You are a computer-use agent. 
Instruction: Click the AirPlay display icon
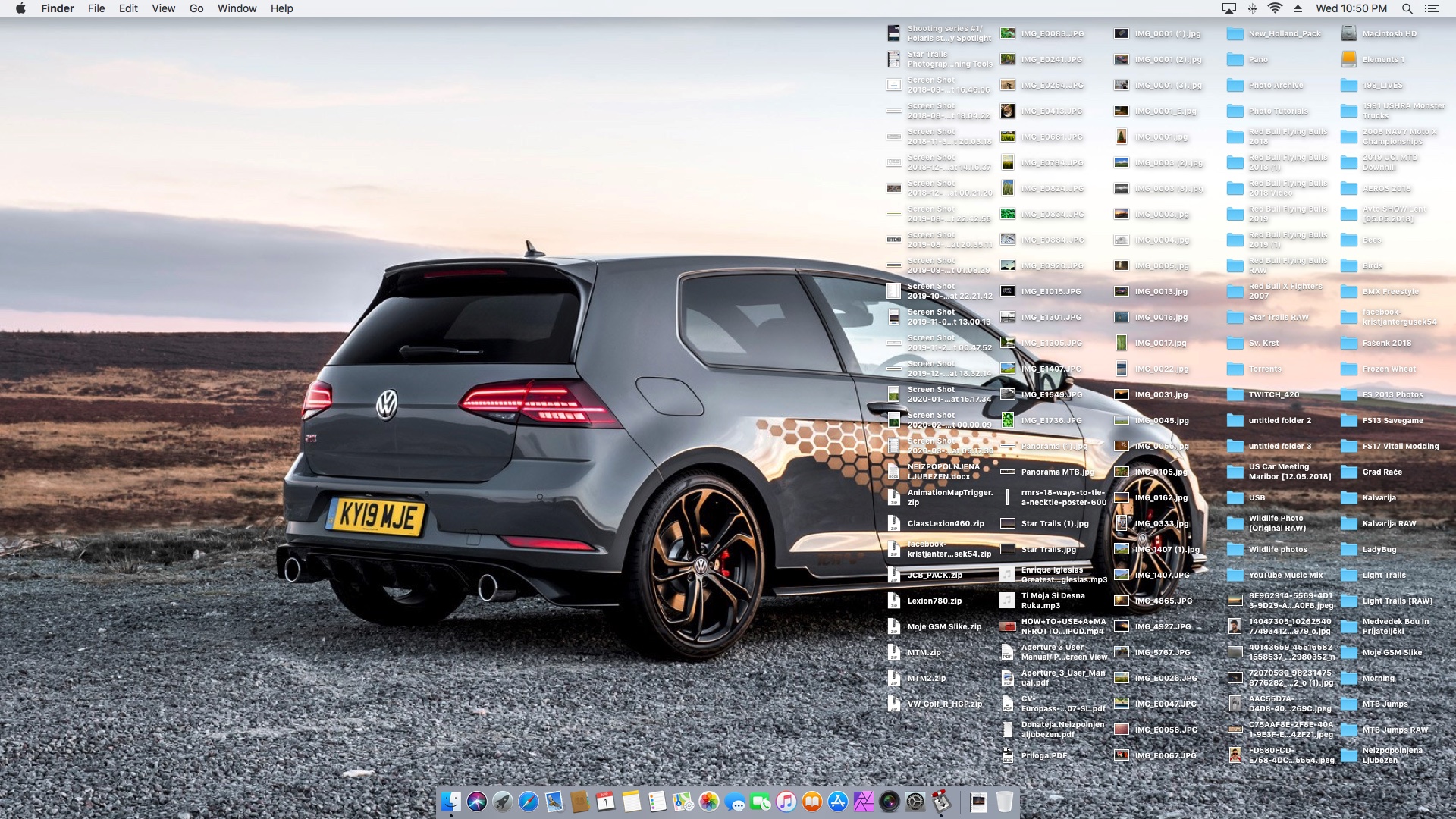coord(1229,8)
